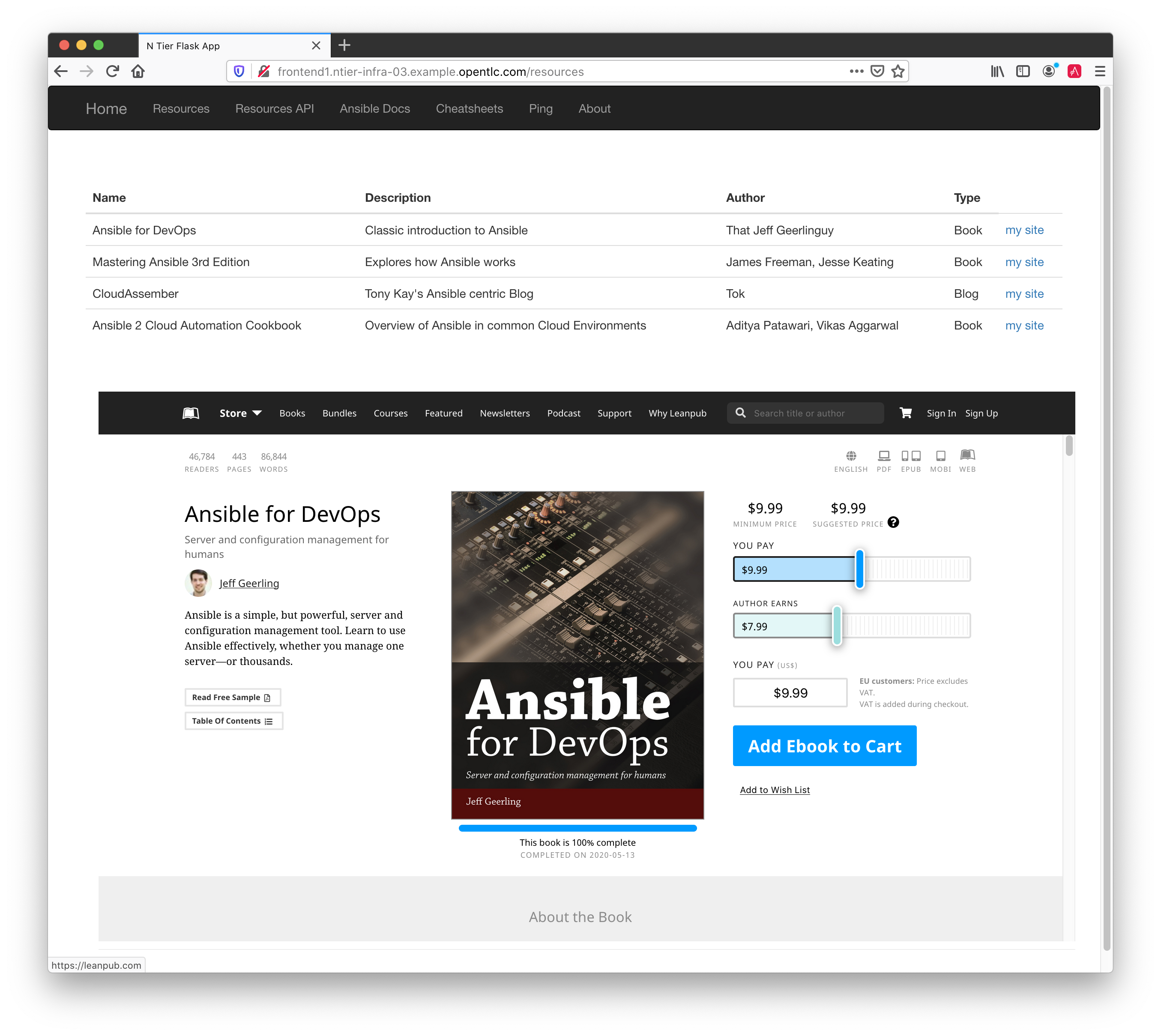The image size is (1161, 1036).
Task: Close the N Tier Flask App tab
Action: (317, 45)
